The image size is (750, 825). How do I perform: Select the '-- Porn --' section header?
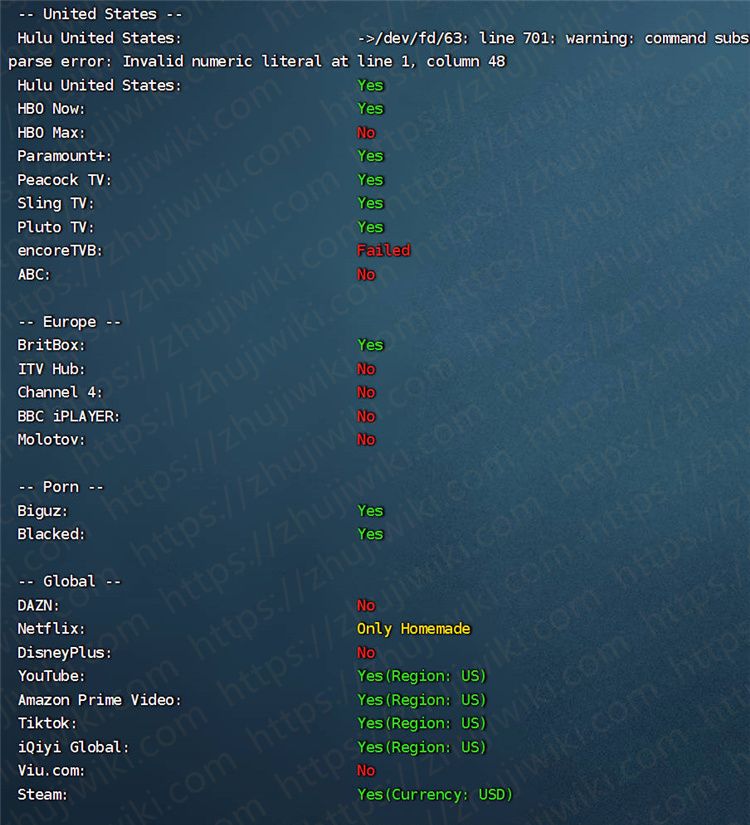point(61,487)
